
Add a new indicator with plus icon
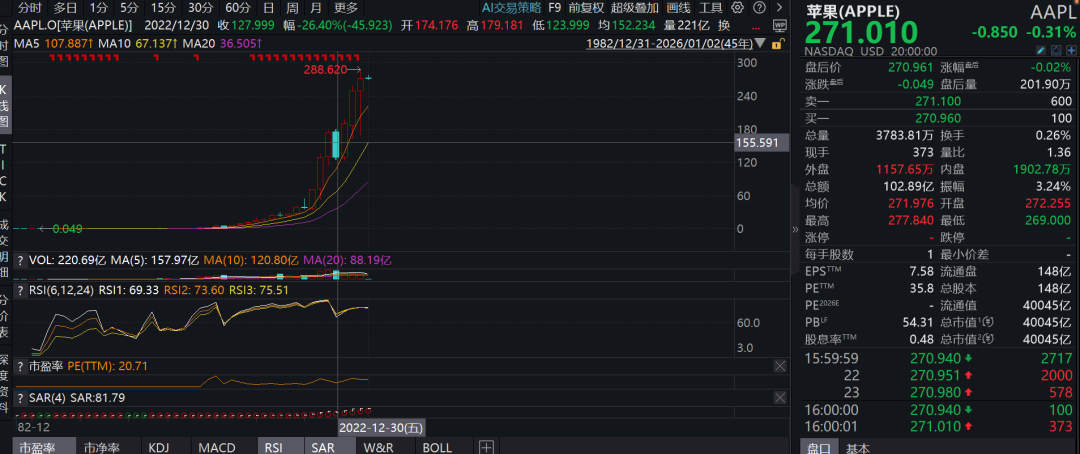click(x=486, y=447)
